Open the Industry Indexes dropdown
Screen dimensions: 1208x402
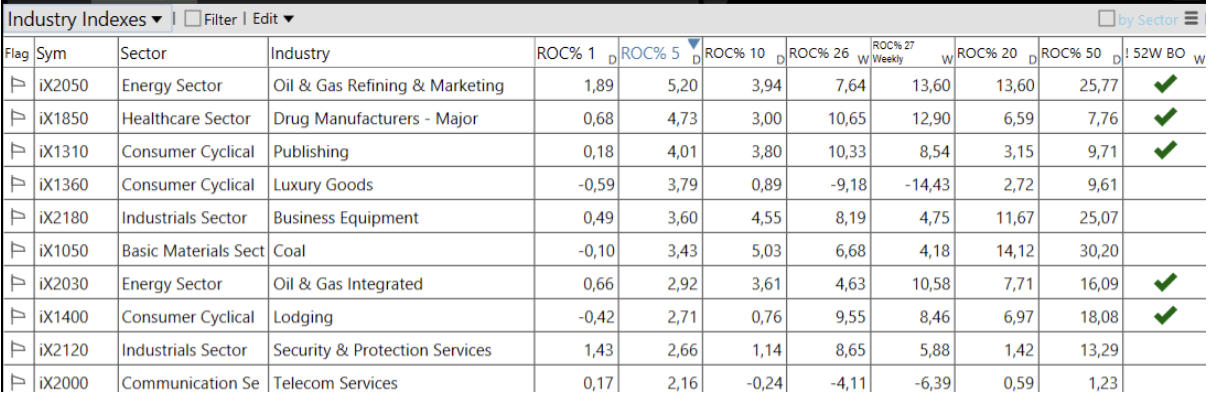[x=86, y=19]
